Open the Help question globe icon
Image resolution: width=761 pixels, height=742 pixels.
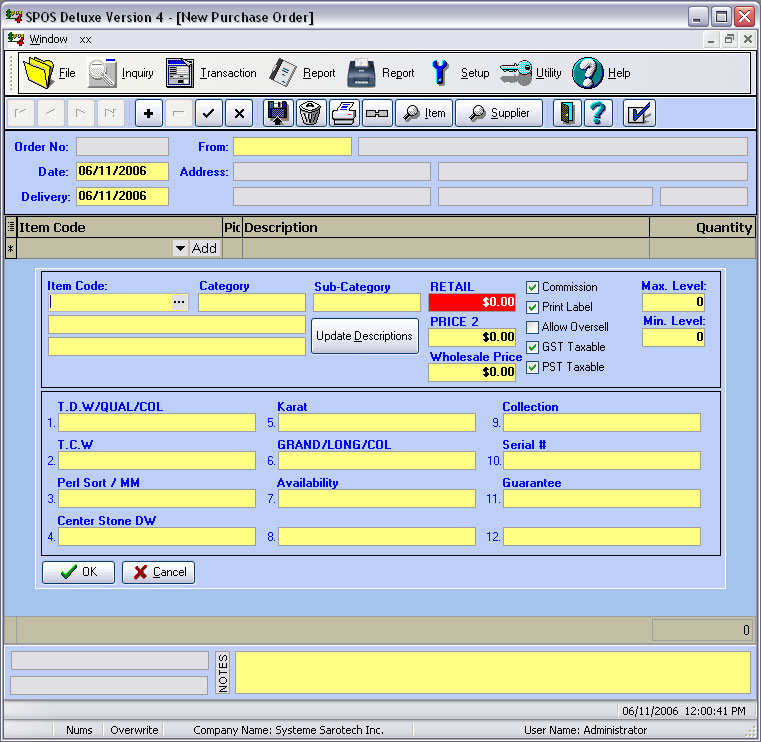587,73
